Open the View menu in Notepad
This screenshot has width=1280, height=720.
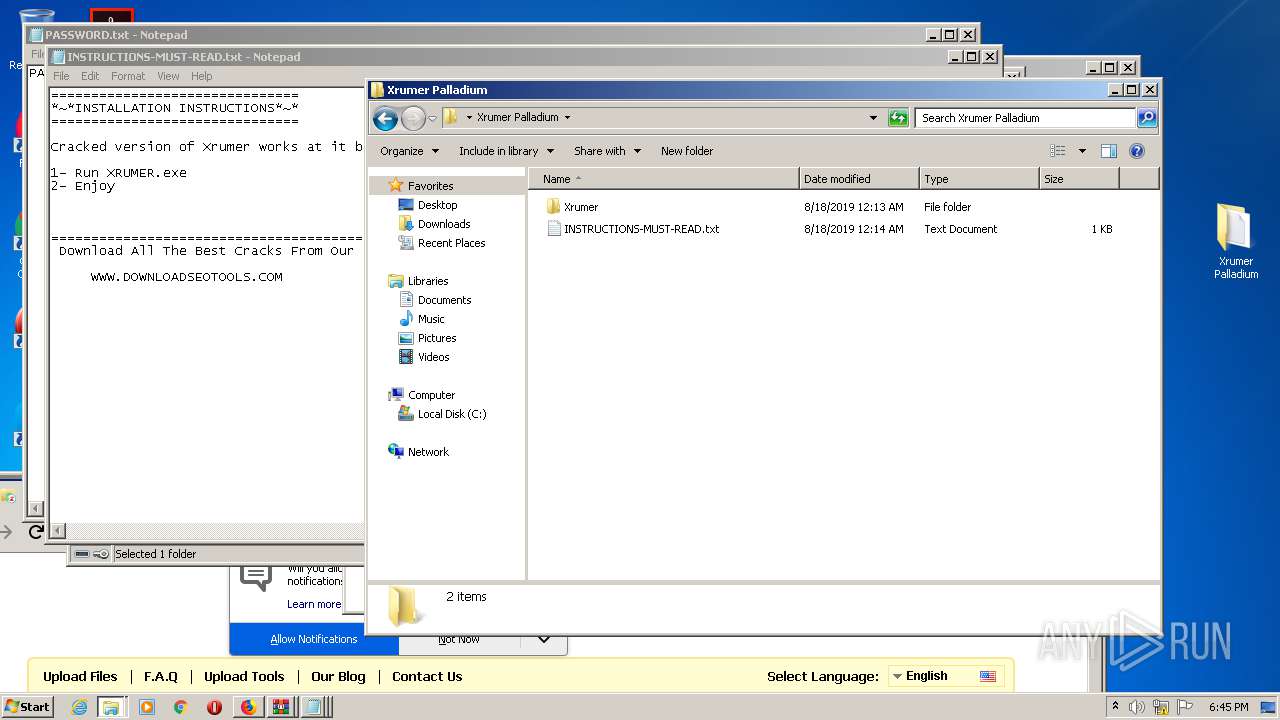[x=168, y=76]
